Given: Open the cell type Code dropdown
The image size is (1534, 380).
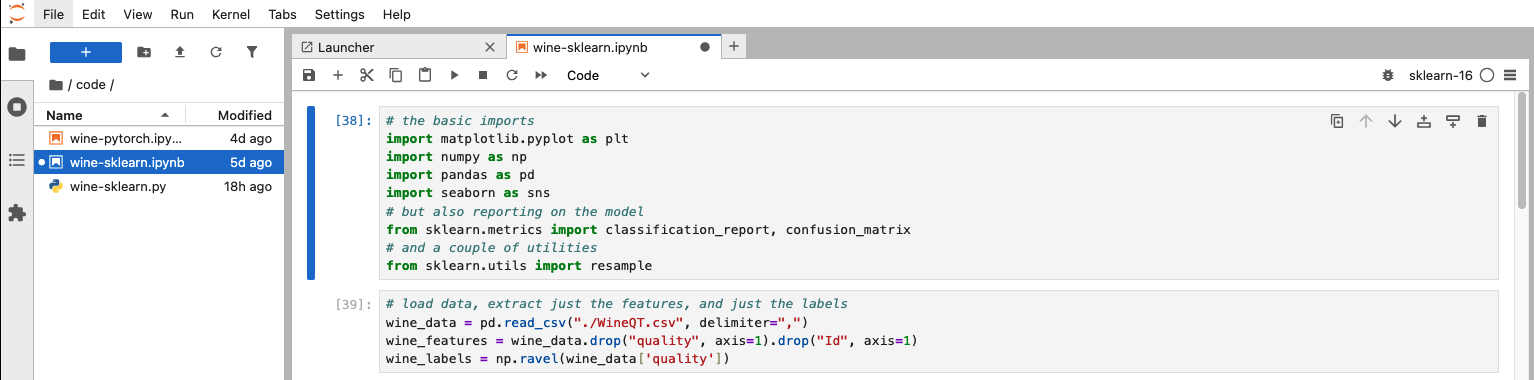Looking at the screenshot, I should pos(608,75).
